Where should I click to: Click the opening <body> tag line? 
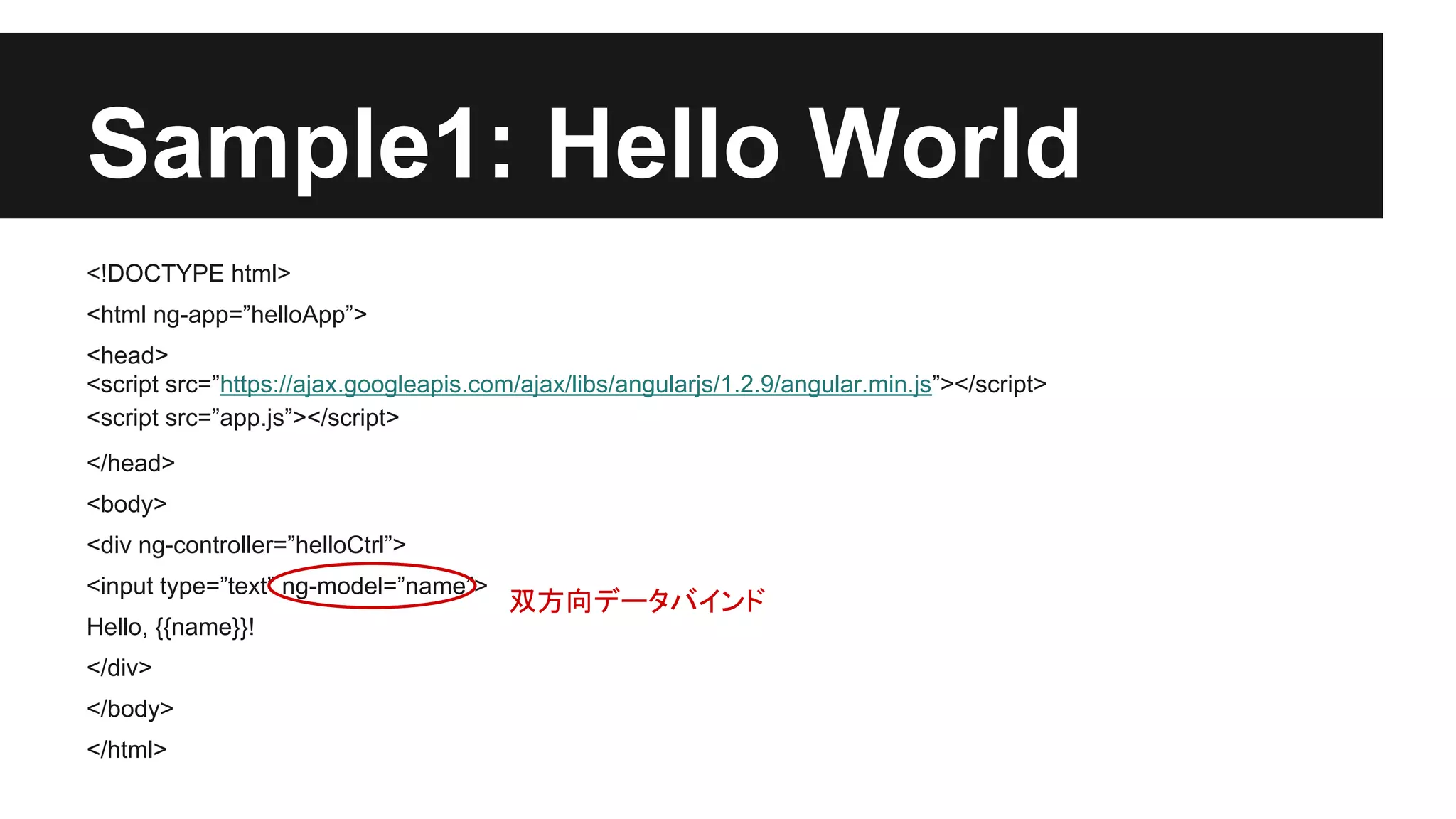127,504
